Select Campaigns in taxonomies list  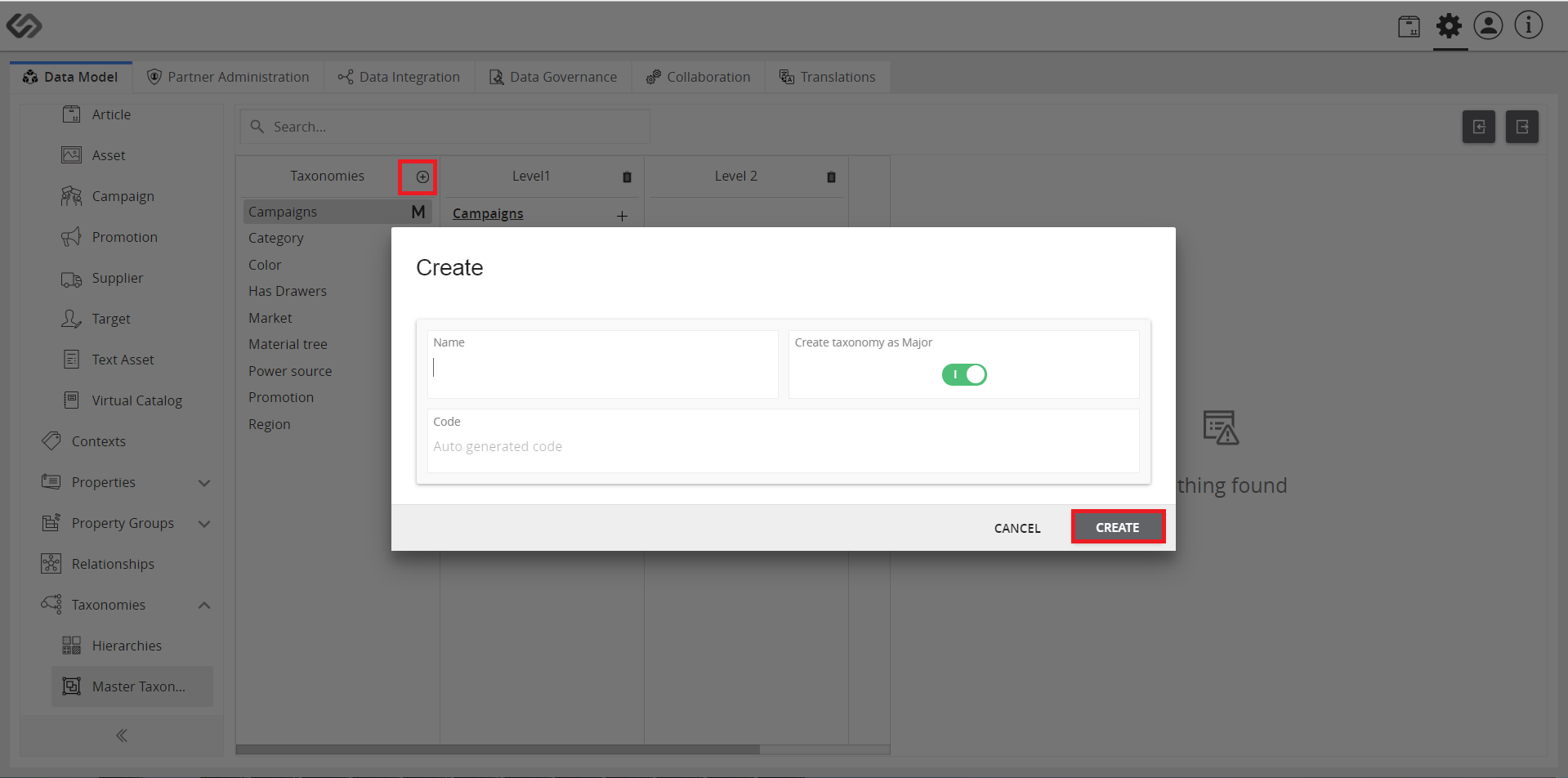pos(337,212)
